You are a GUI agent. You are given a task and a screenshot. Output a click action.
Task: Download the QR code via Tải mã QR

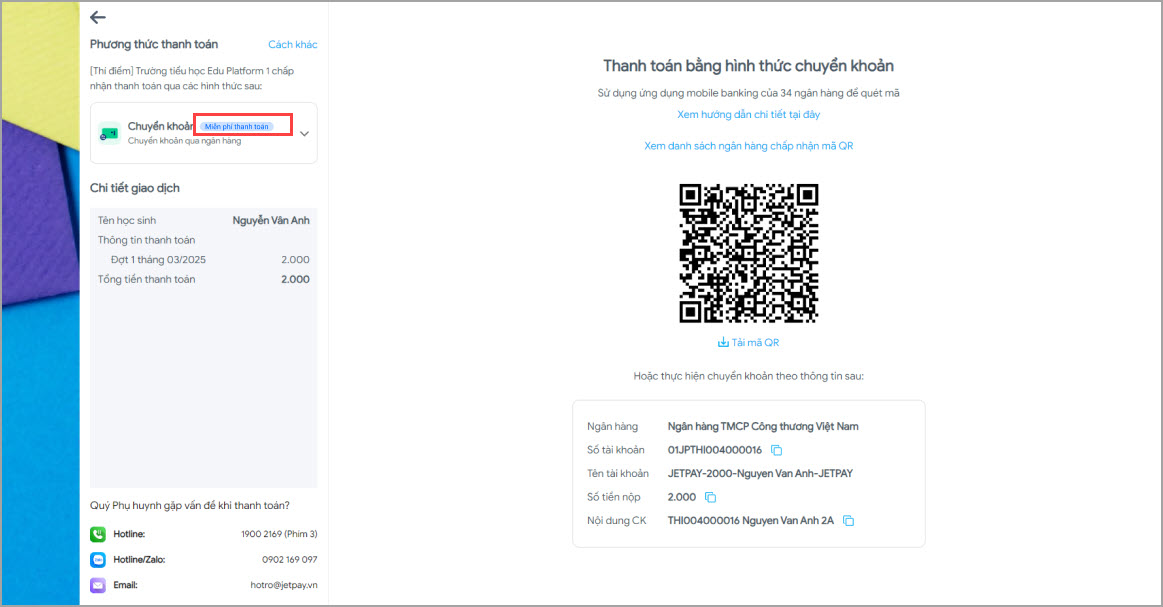(748, 343)
